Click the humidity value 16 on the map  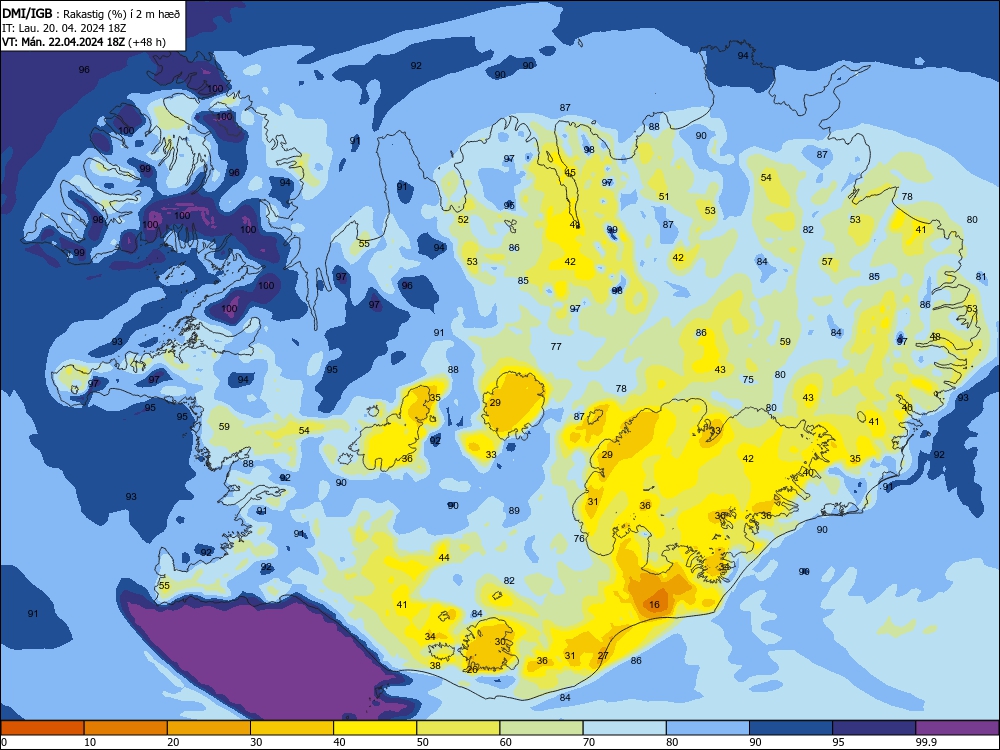click(654, 605)
